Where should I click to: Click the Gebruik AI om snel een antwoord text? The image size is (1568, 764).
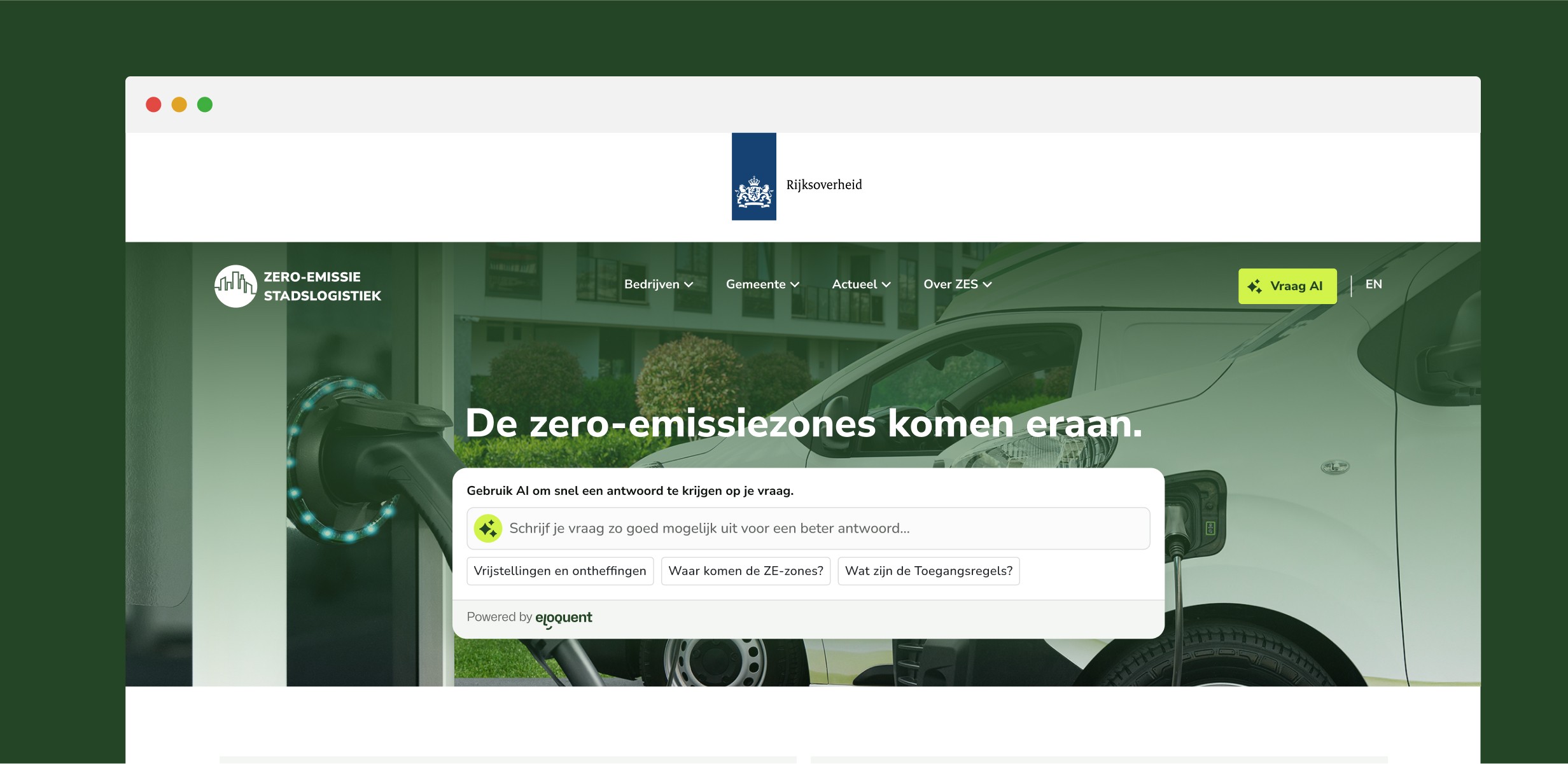click(x=630, y=490)
